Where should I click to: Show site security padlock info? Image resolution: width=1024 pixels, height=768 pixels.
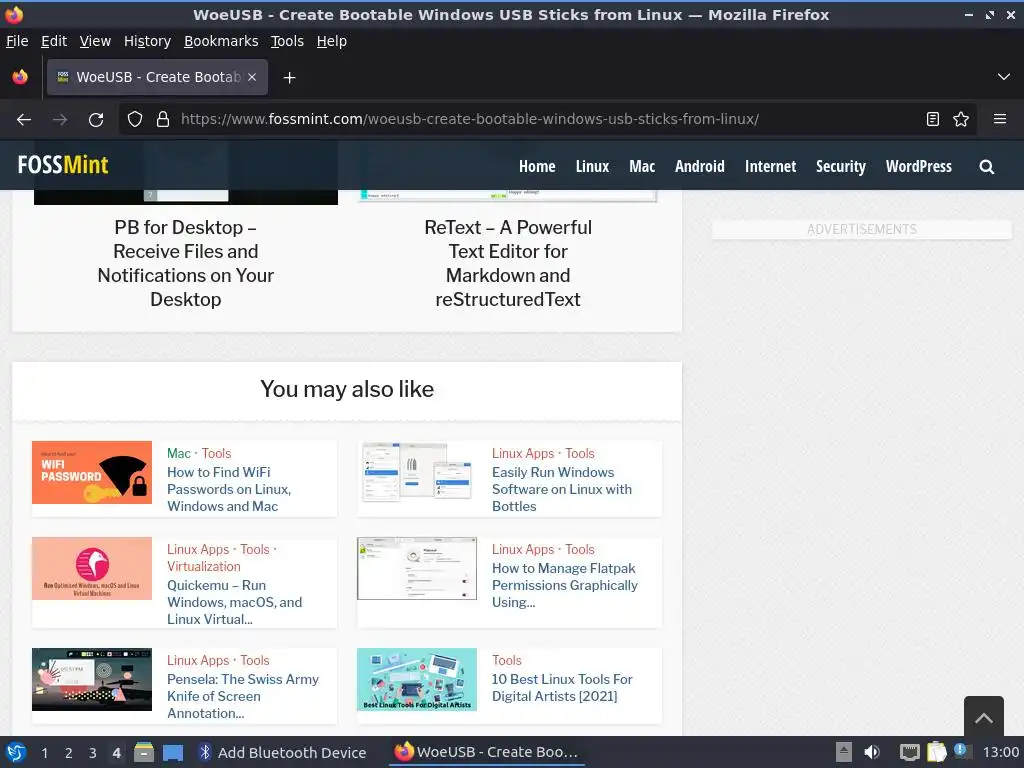[x=163, y=120]
